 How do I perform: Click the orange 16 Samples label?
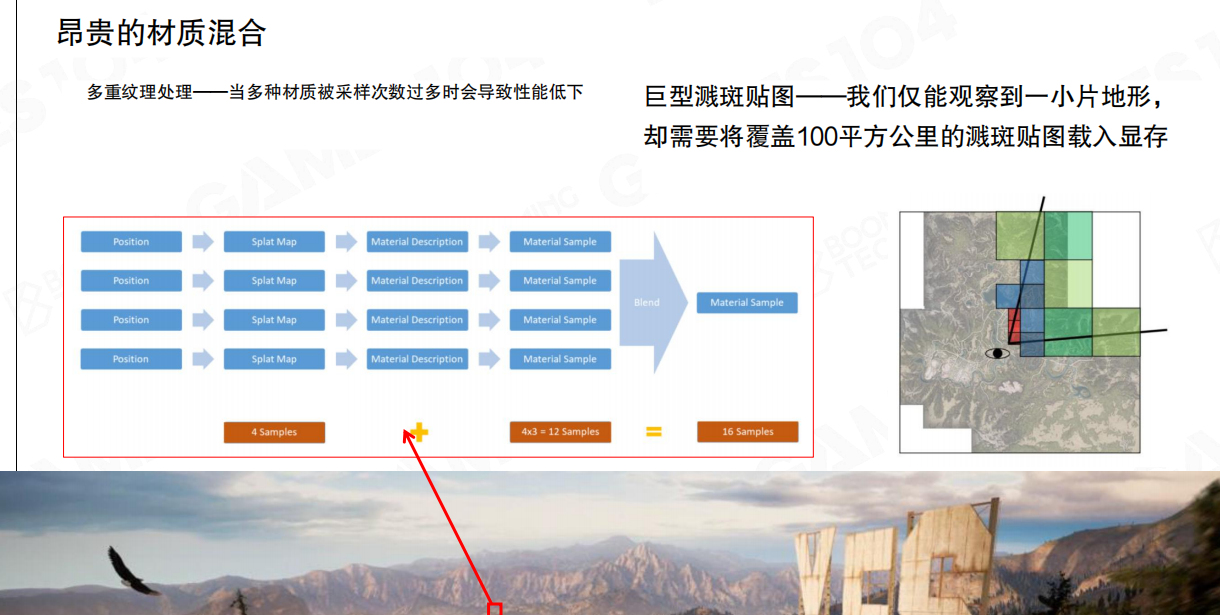pyautogui.click(x=747, y=432)
